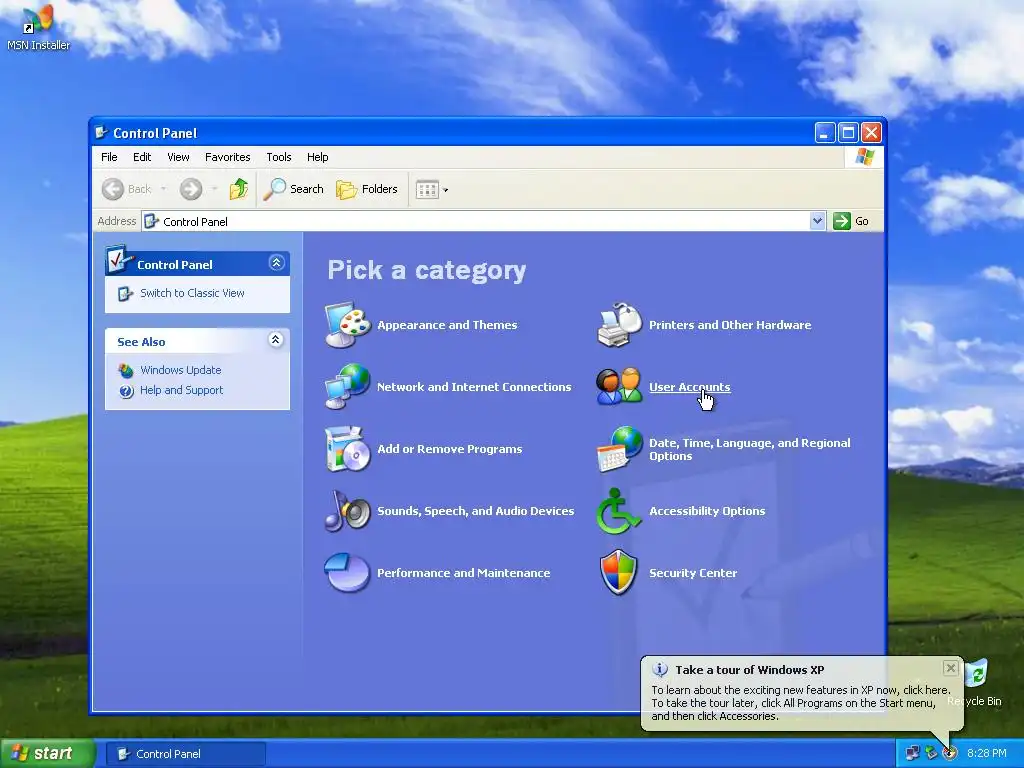Click Accessibility Options label
The image size is (1024, 768).
tap(707, 511)
